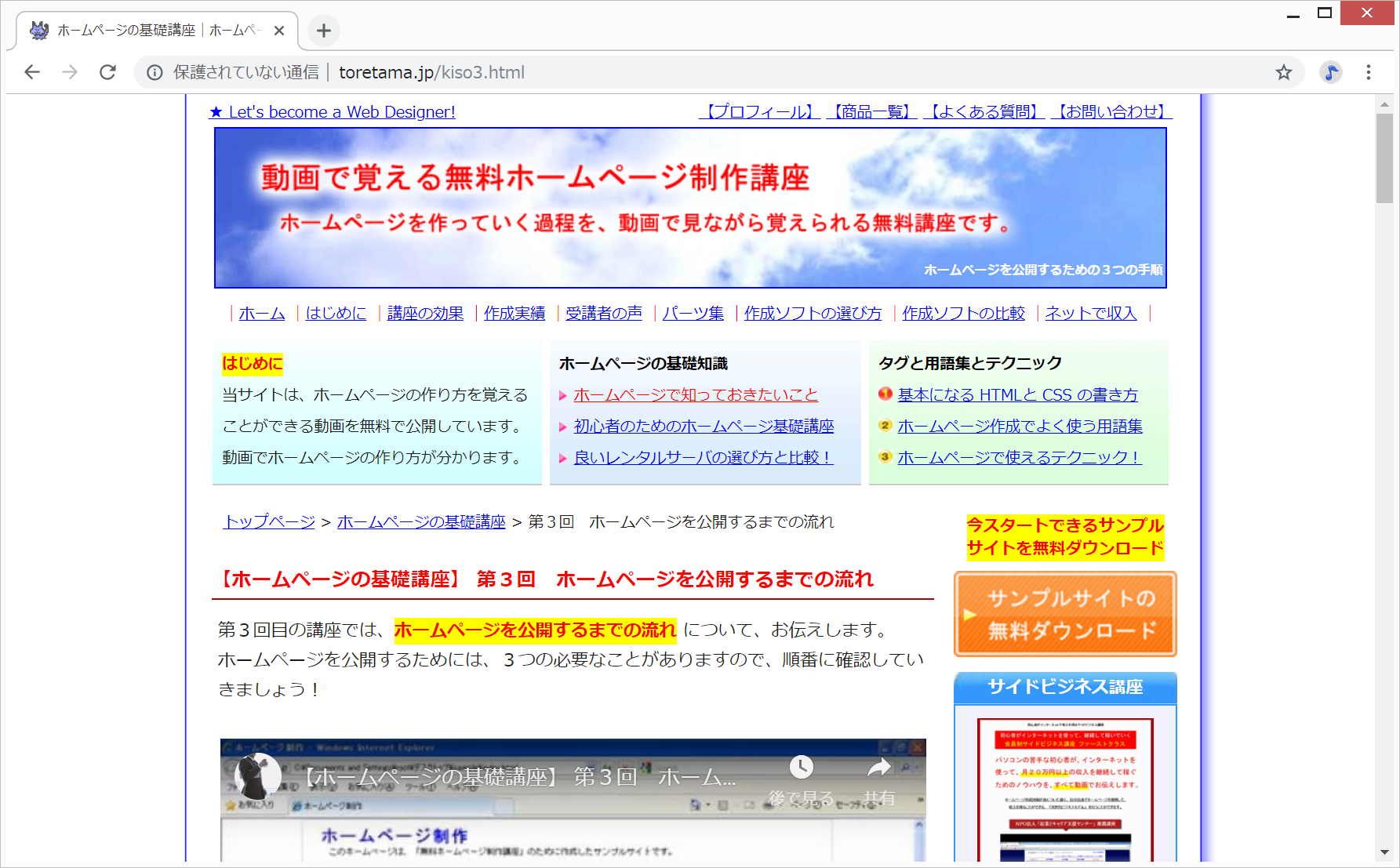Click the site information icon in address bar

(155, 72)
